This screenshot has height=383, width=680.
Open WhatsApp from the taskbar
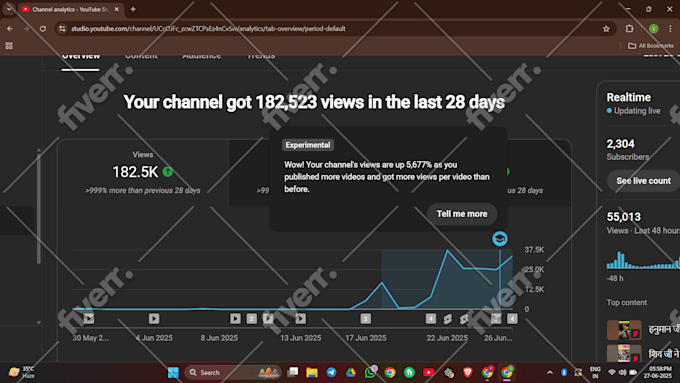(x=370, y=372)
